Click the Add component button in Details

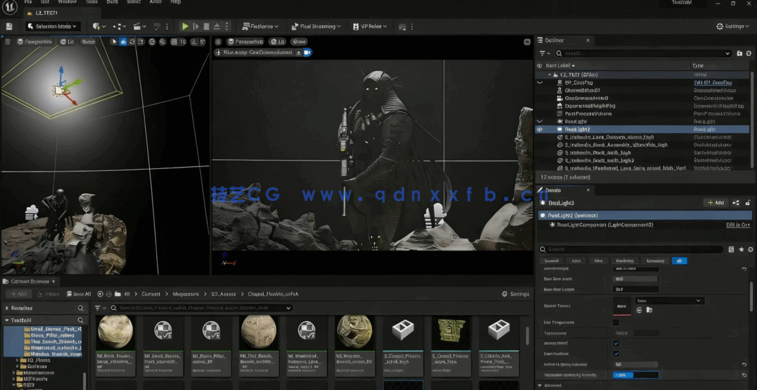point(715,203)
